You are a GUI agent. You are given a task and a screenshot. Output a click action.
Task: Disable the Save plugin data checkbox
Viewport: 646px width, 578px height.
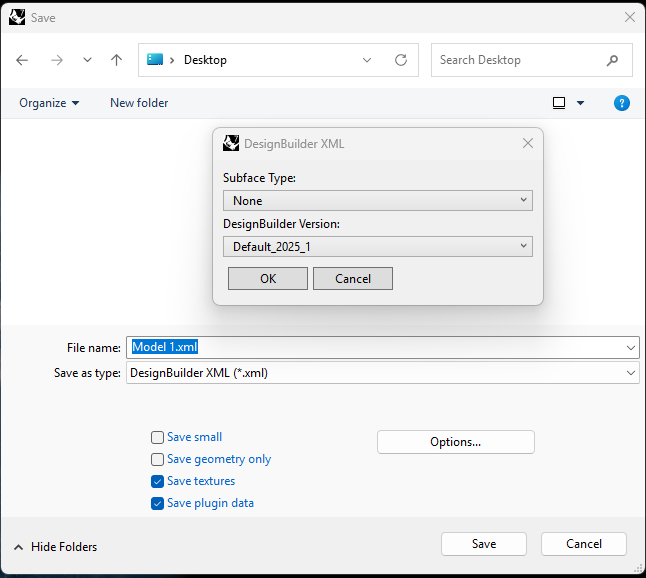pyautogui.click(x=157, y=503)
